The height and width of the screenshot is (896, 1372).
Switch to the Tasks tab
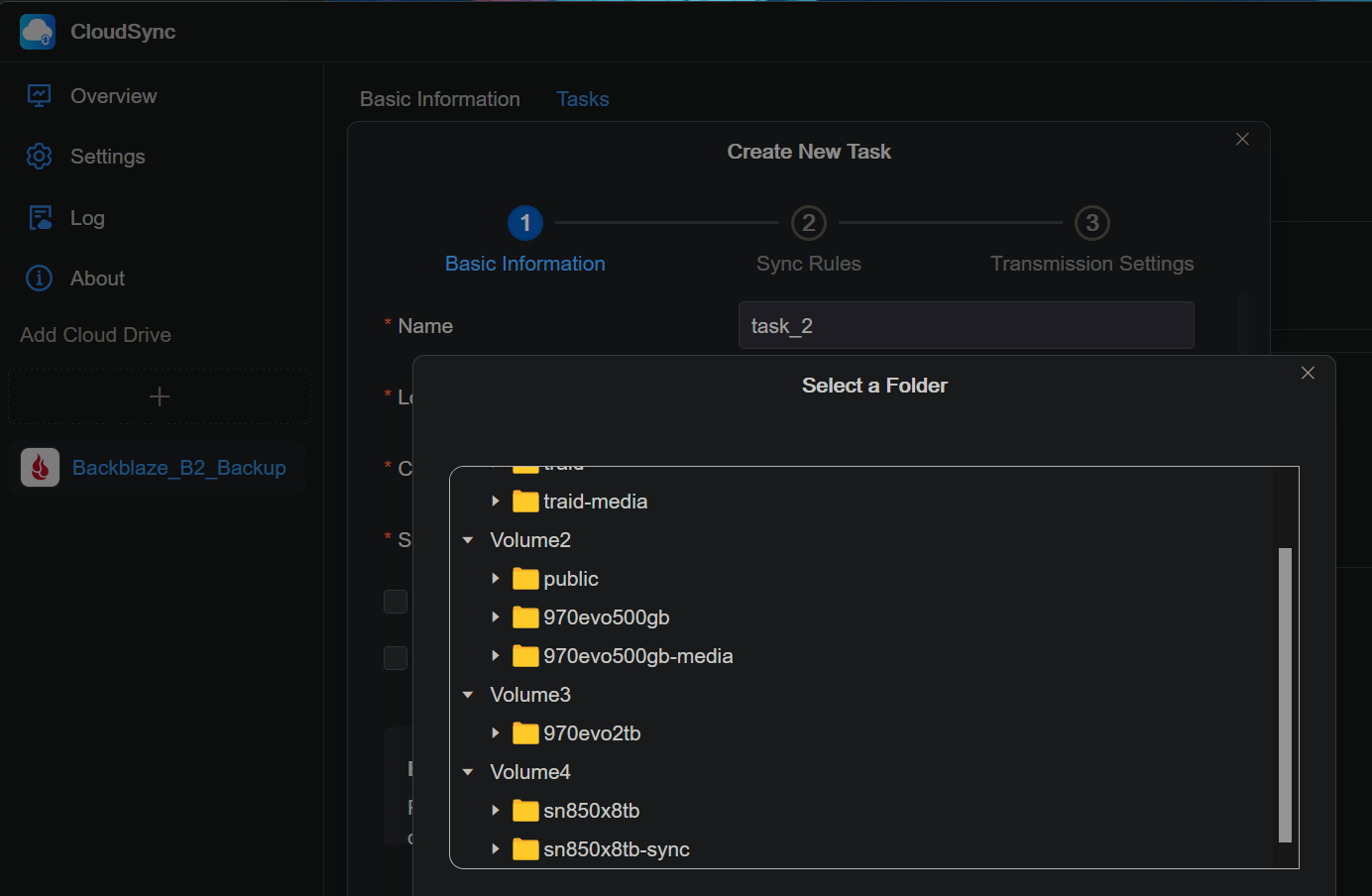click(583, 99)
